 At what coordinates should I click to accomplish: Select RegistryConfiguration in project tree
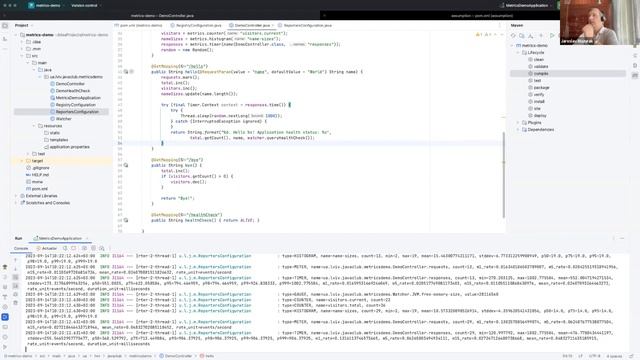pyautogui.click(x=76, y=105)
